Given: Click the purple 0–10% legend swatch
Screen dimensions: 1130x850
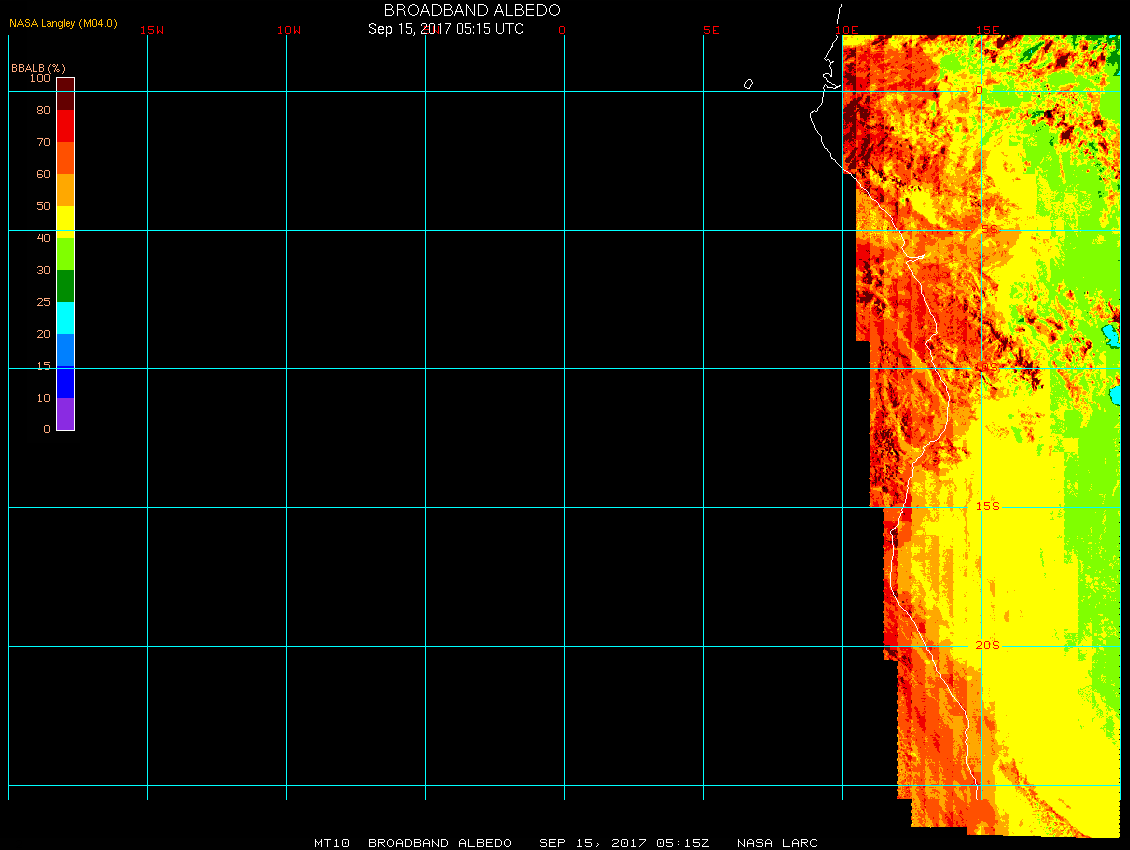Looking at the screenshot, I should tap(65, 414).
